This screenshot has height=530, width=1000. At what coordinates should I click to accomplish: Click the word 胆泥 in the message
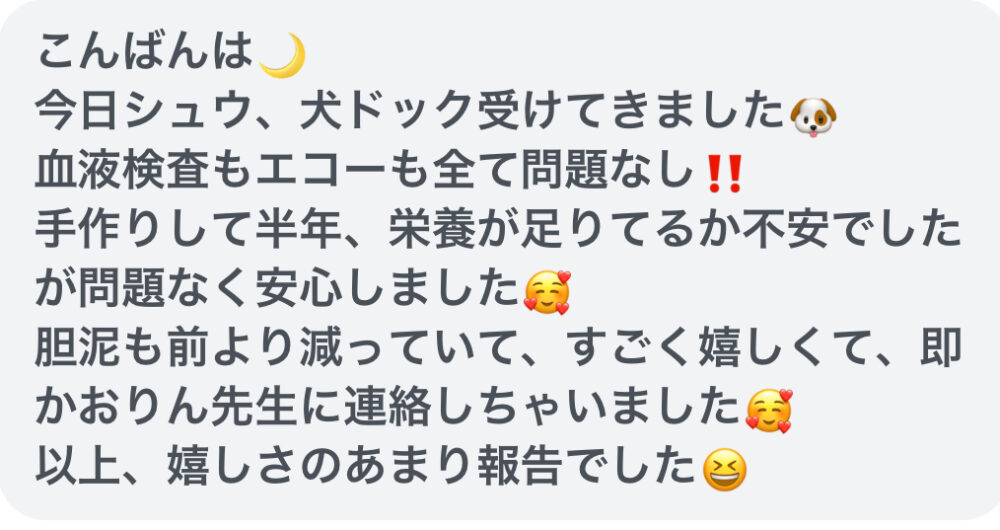click(x=78, y=348)
